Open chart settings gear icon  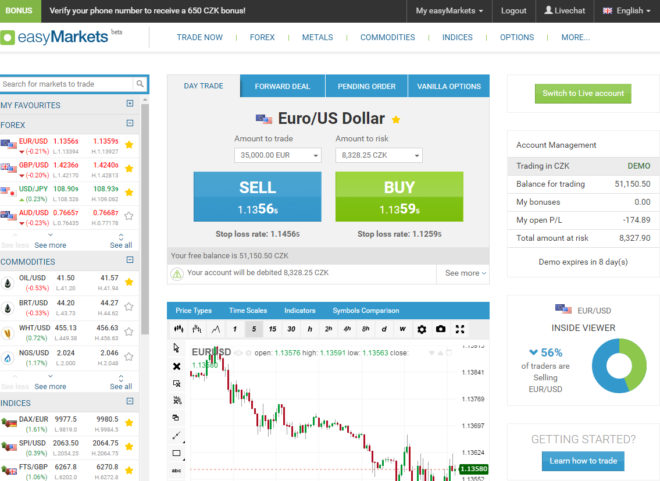point(422,329)
